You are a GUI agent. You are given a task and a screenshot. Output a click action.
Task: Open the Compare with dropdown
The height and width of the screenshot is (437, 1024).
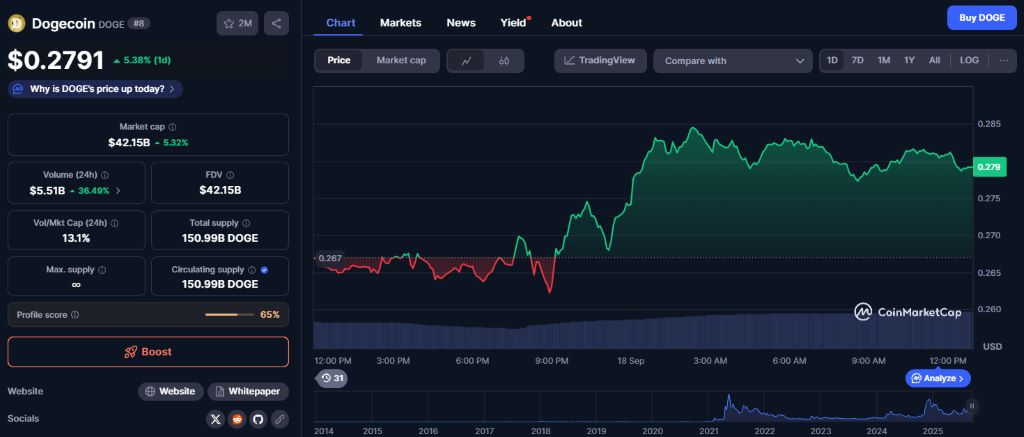pyautogui.click(x=732, y=61)
